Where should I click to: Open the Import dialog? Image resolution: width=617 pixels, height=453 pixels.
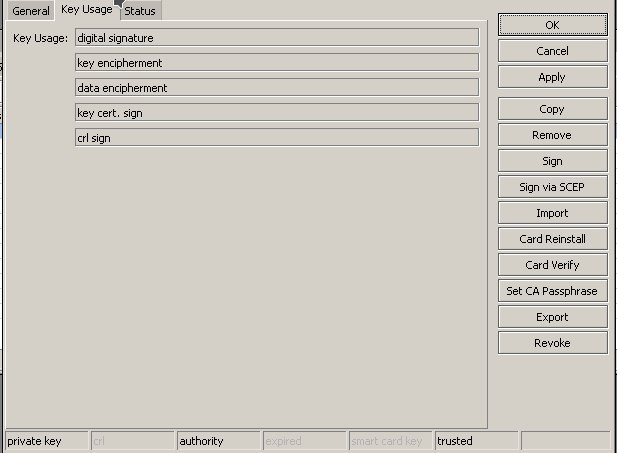pyautogui.click(x=552, y=213)
